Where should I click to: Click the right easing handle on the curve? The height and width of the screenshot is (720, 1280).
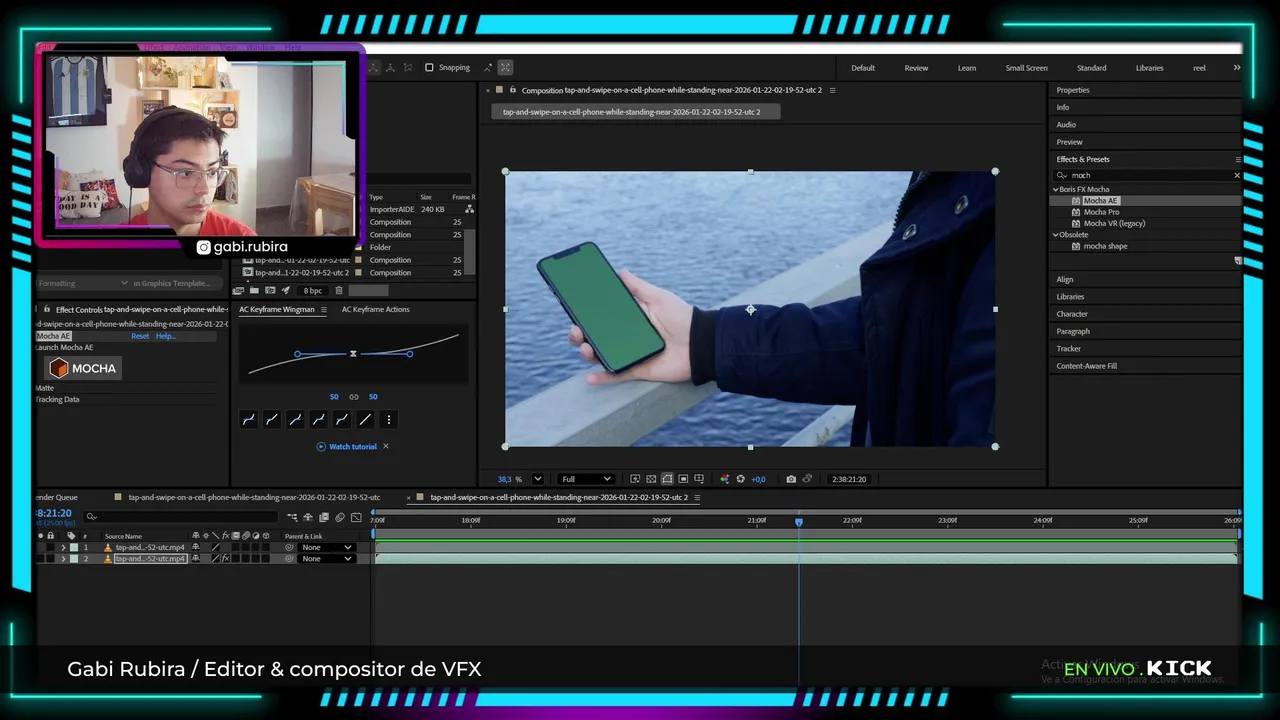tap(410, 354)
